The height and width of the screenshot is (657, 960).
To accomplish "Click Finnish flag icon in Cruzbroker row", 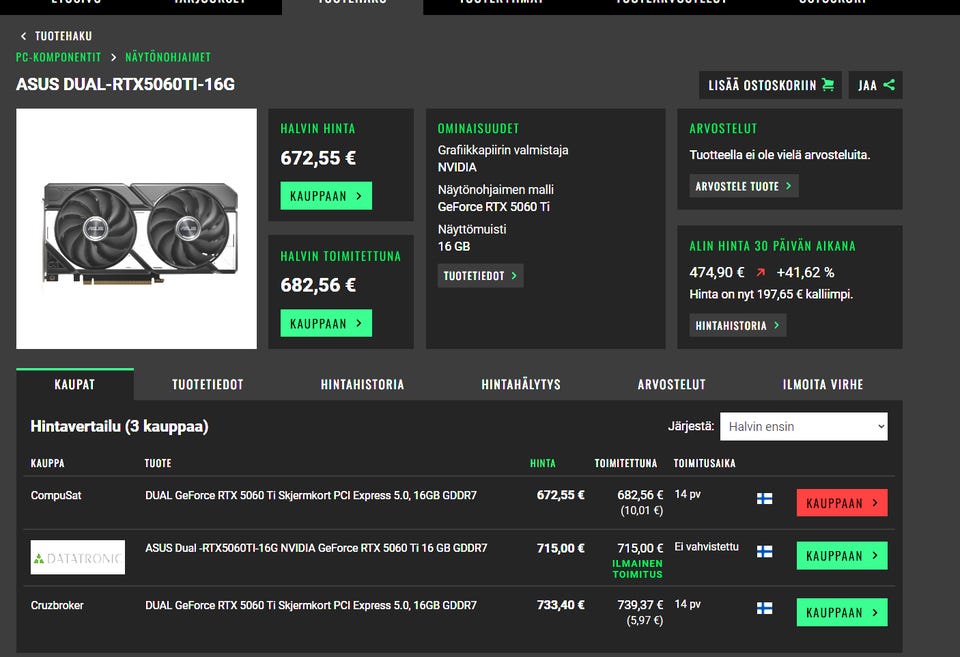I will pos(764,609).
